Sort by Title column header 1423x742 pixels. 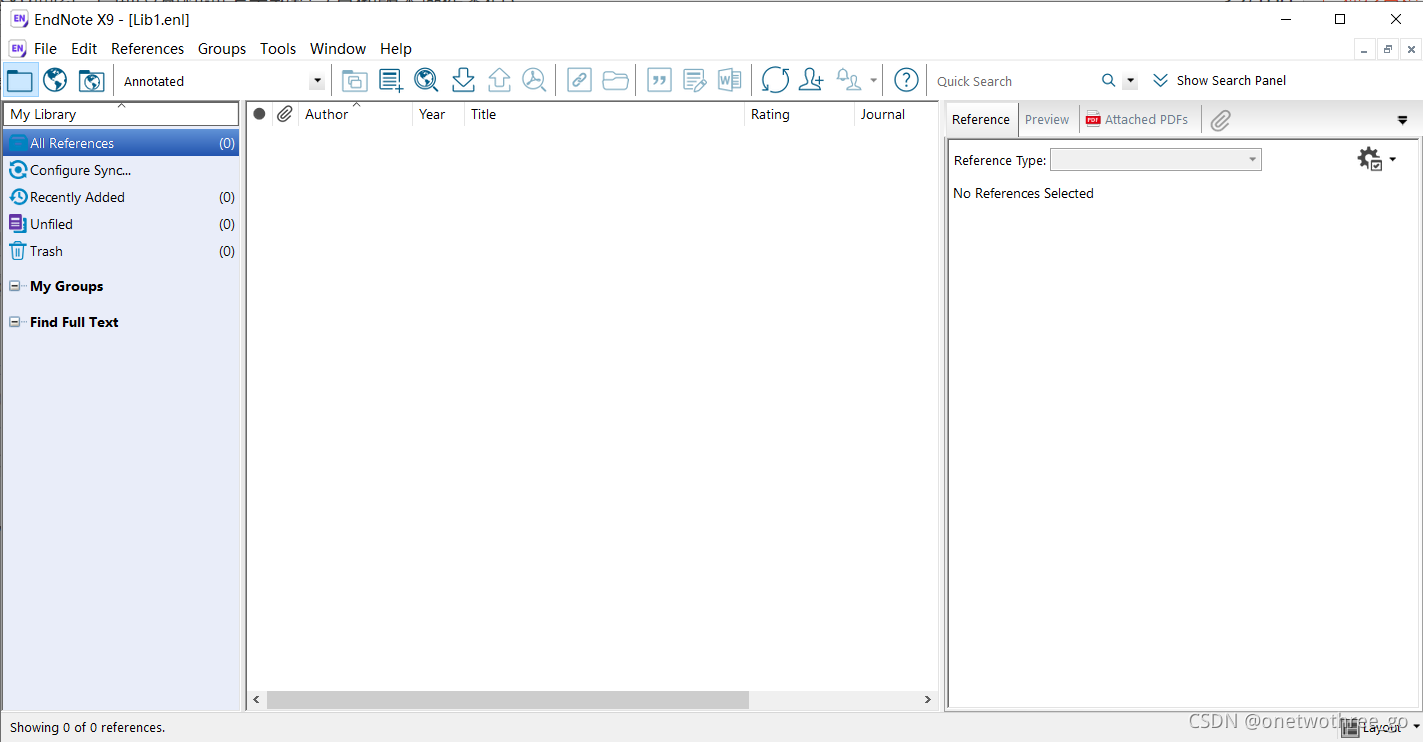coord(604,114)
